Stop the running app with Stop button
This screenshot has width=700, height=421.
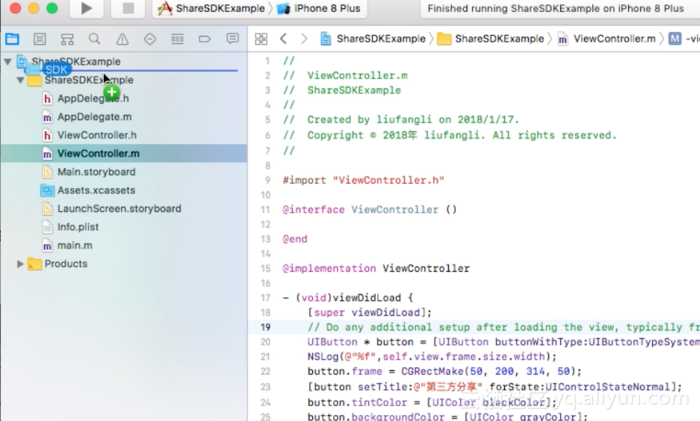point(128,8)
